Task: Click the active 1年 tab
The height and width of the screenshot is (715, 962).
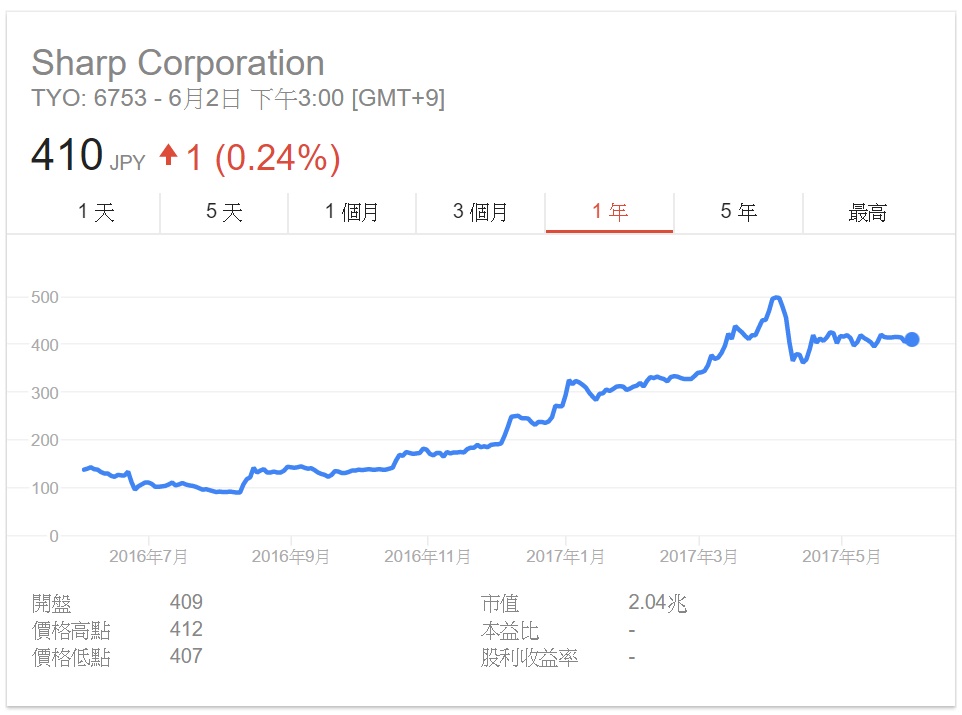Action: (609, 212)
